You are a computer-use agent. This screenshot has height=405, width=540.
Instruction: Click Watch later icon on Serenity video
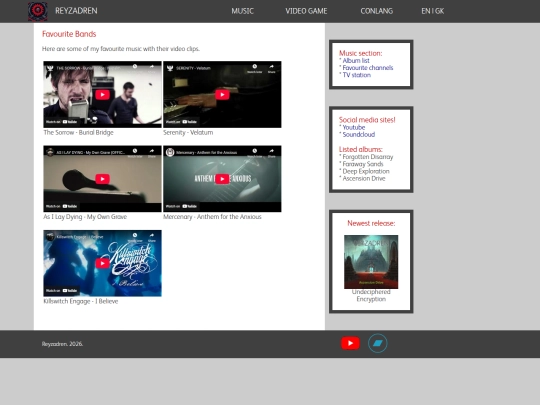point(255,68)
